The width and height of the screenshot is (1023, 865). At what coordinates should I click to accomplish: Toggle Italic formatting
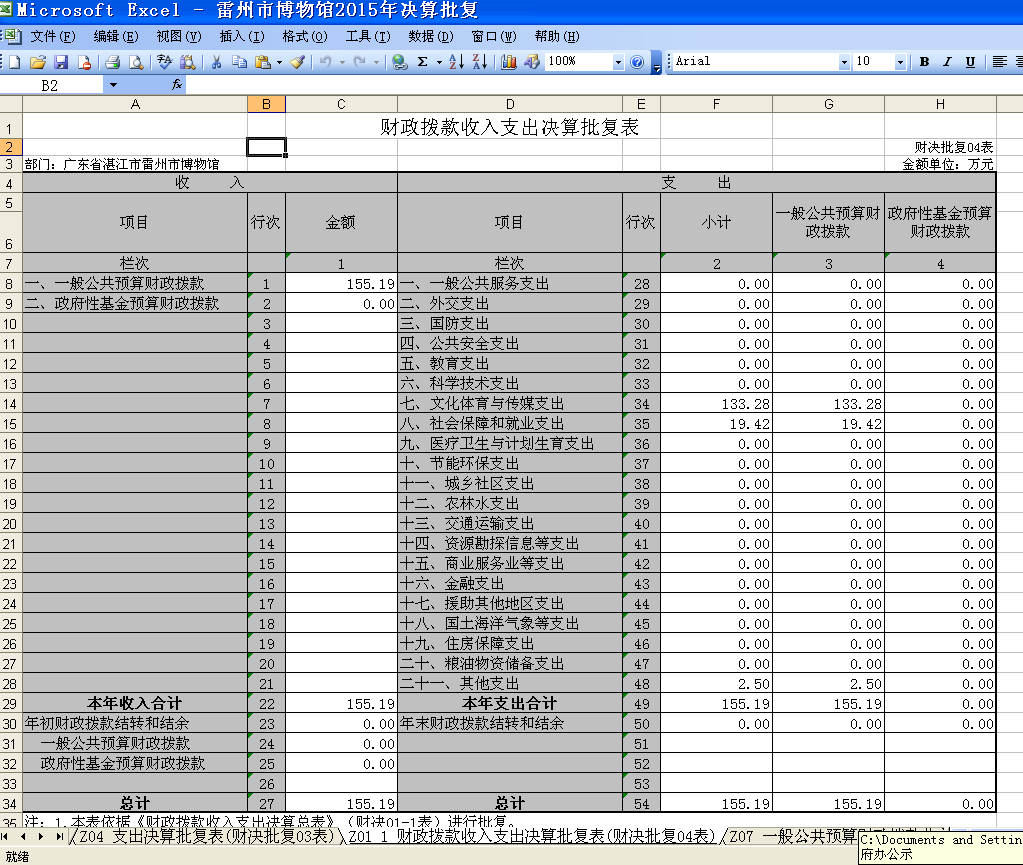(947, 62)
